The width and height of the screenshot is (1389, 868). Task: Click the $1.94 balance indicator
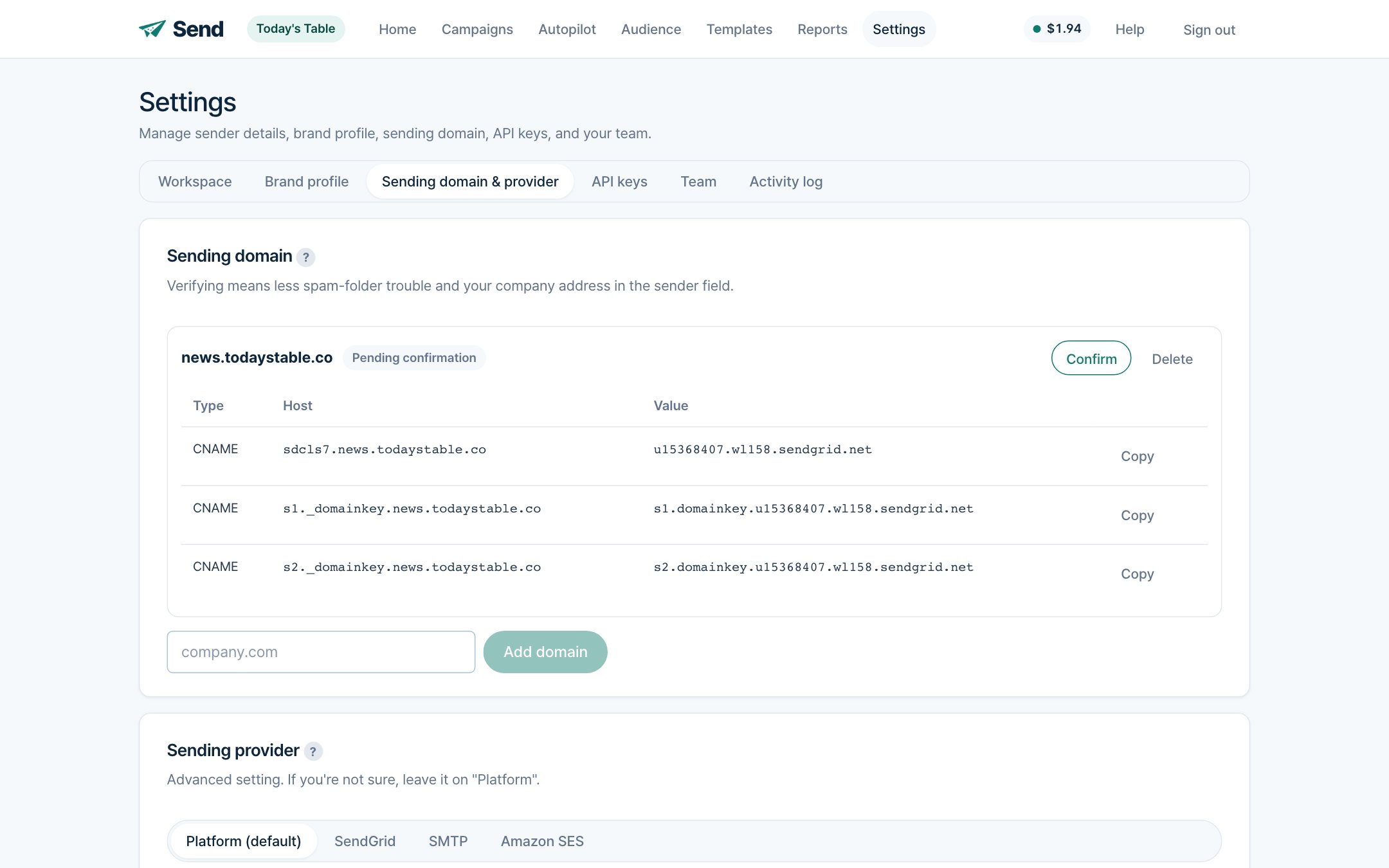pyautogui.click(x=1057, y=29)
